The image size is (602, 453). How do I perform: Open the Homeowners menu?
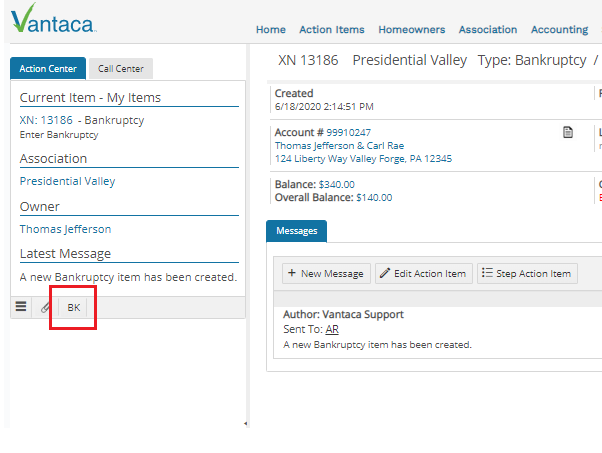pyautogui.click(x=411, y=30)
